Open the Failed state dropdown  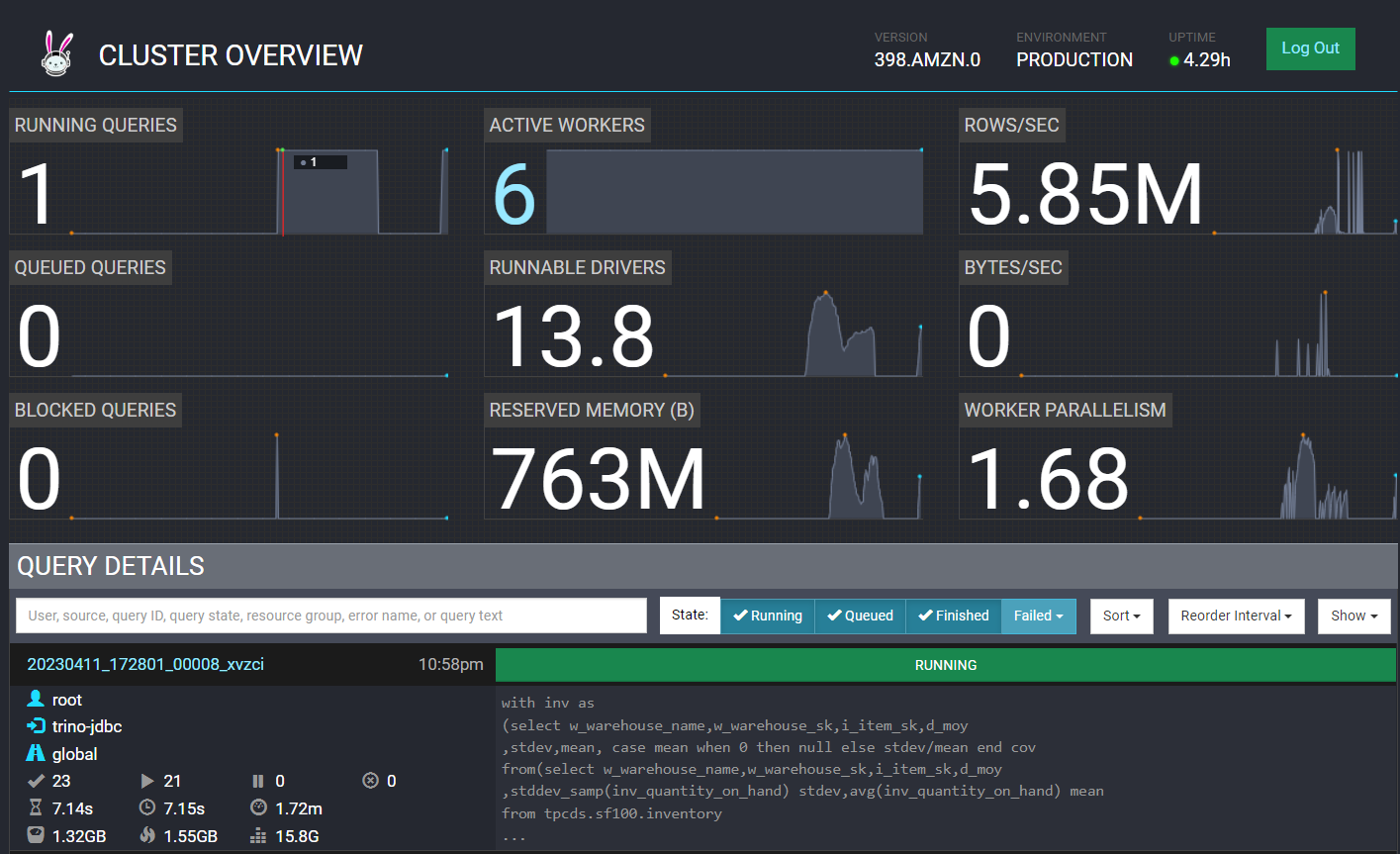pyautogui.click(x=1038, y=616)
